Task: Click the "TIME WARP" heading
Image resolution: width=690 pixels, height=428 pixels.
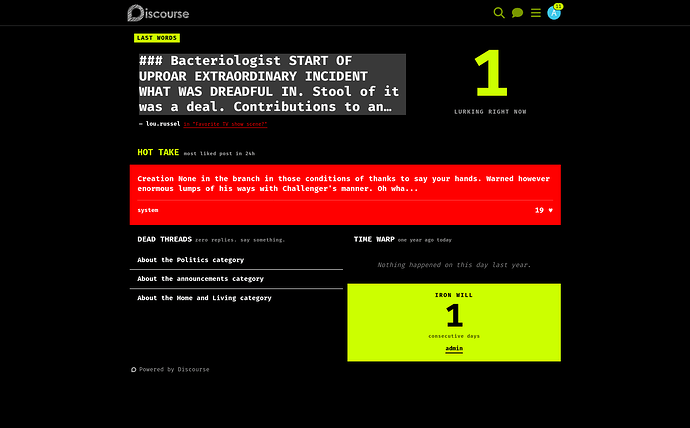Action: pyautogui.click(x=374, y=239)
